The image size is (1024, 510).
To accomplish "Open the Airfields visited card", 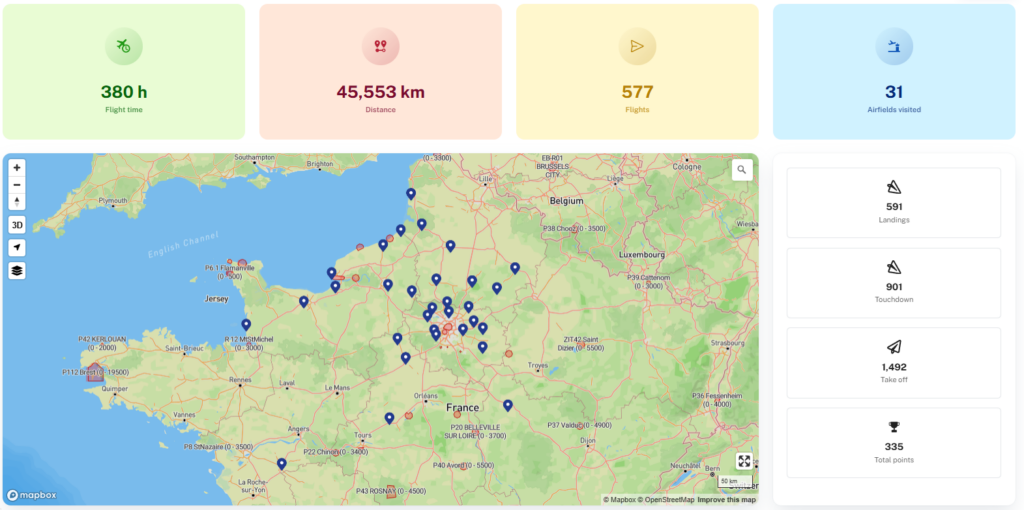I will (893, 72).
